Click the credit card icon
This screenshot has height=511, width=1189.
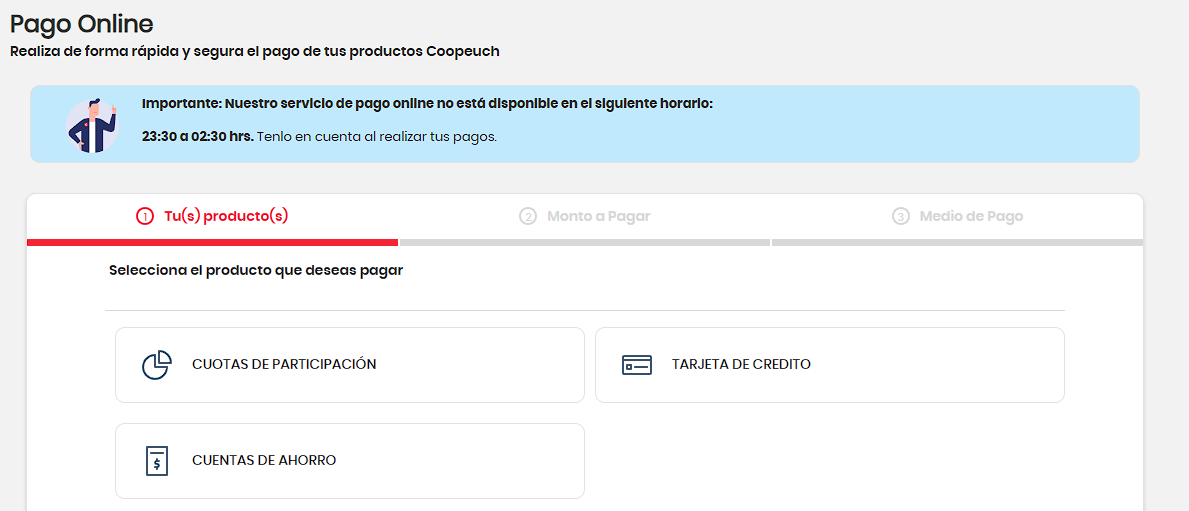[x=636, y=365]
